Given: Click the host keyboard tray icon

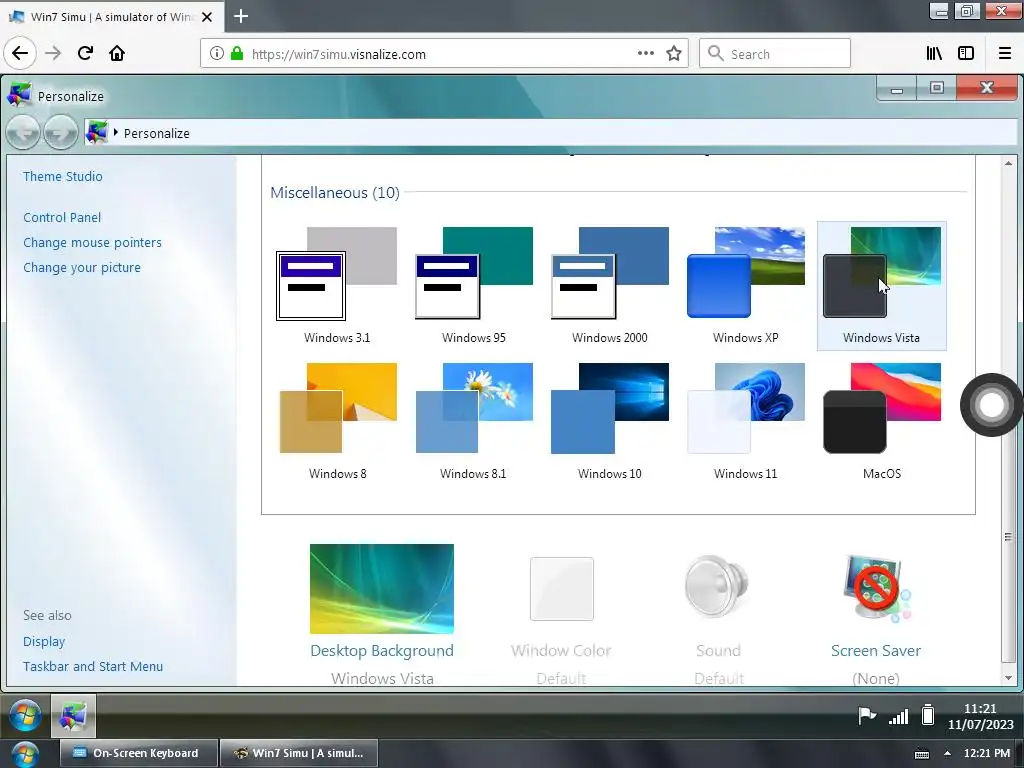Looking at the screenshot, I should point(922,754).
